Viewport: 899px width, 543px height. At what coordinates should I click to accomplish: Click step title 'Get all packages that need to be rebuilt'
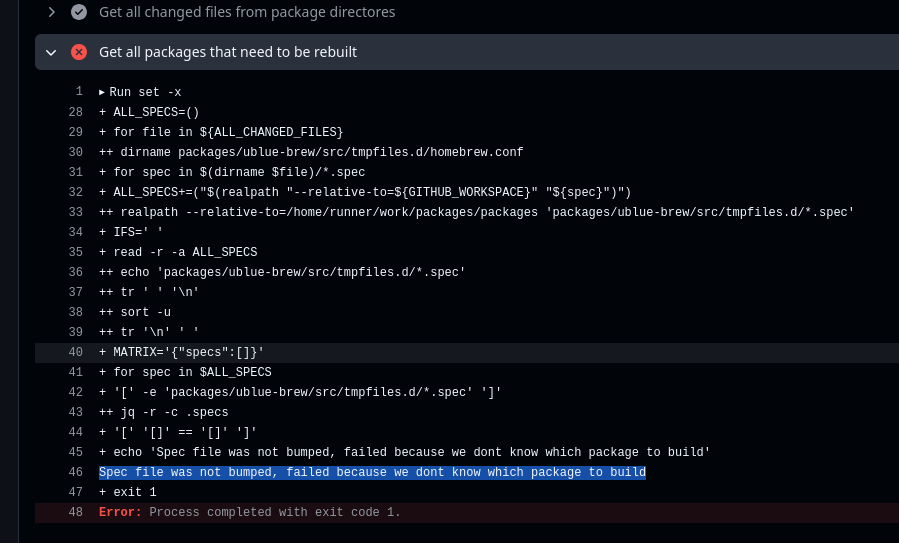point(228,52)
